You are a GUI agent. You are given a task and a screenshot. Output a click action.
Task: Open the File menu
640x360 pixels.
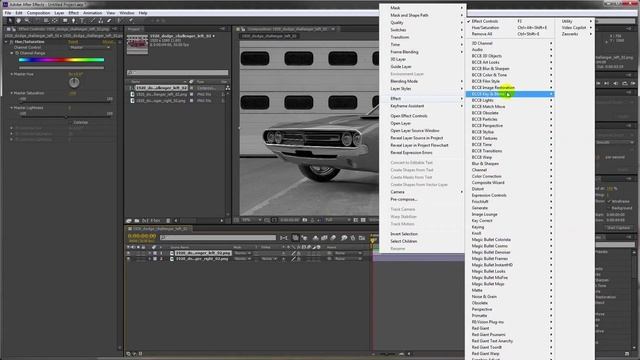click(8, 13)
